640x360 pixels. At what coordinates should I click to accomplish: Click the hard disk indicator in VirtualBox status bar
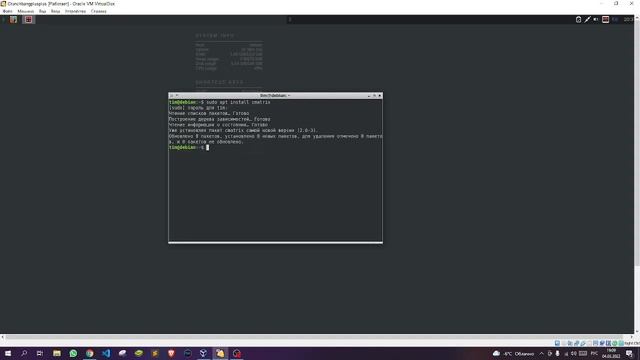557,343
